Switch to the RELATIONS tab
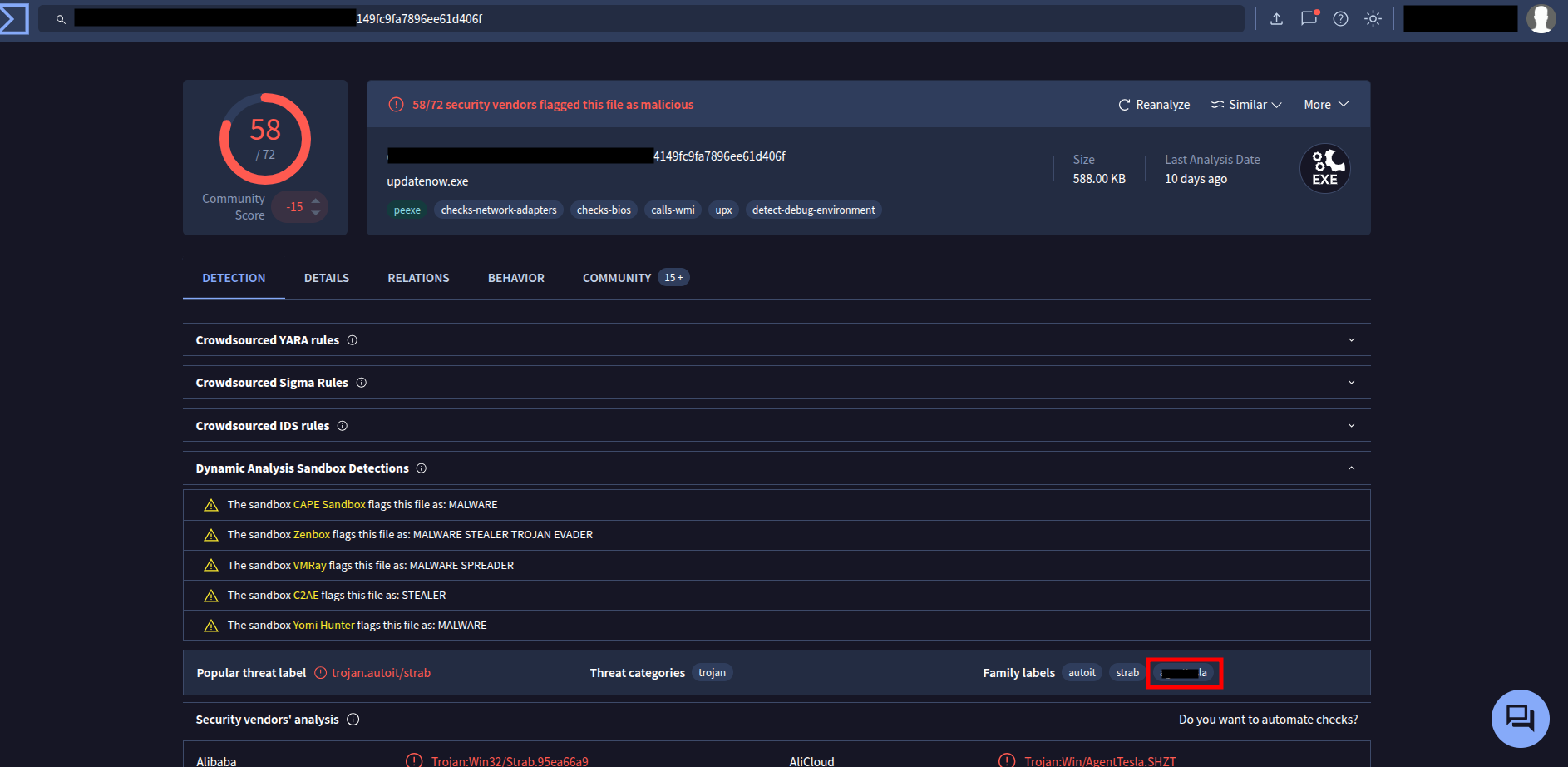Viewport: 1568px width, 767px height. (418, 278)
